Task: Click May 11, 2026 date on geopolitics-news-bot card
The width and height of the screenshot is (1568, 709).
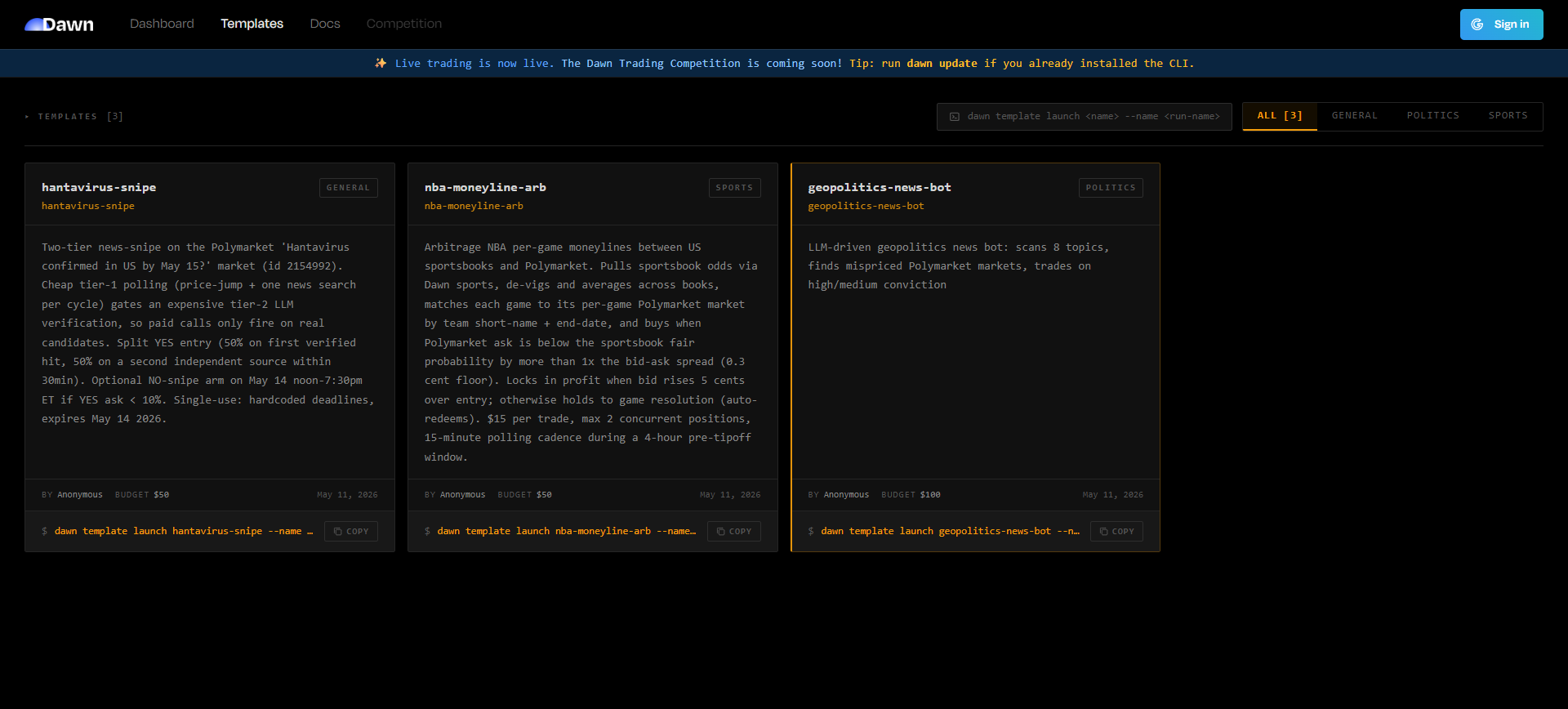Action: 1113,495
